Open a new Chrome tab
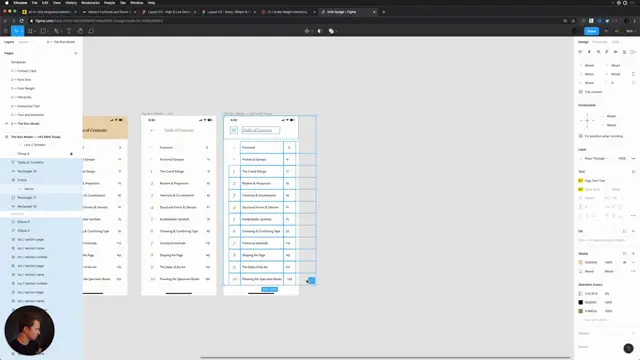Screen dimensions: 640x360 (x=384, y=12)
